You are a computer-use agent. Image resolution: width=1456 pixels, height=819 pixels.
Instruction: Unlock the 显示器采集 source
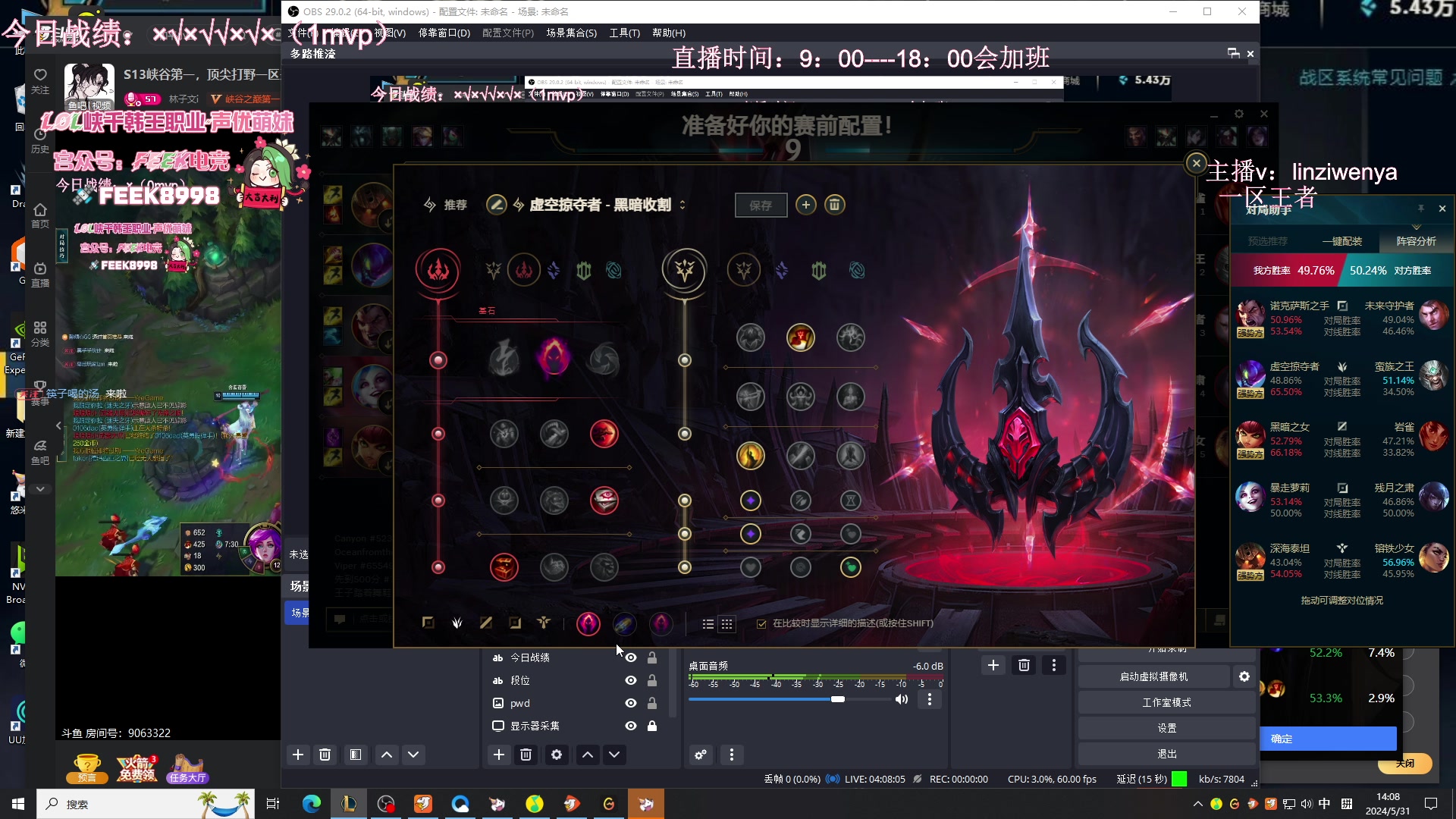tap(652, 726)
